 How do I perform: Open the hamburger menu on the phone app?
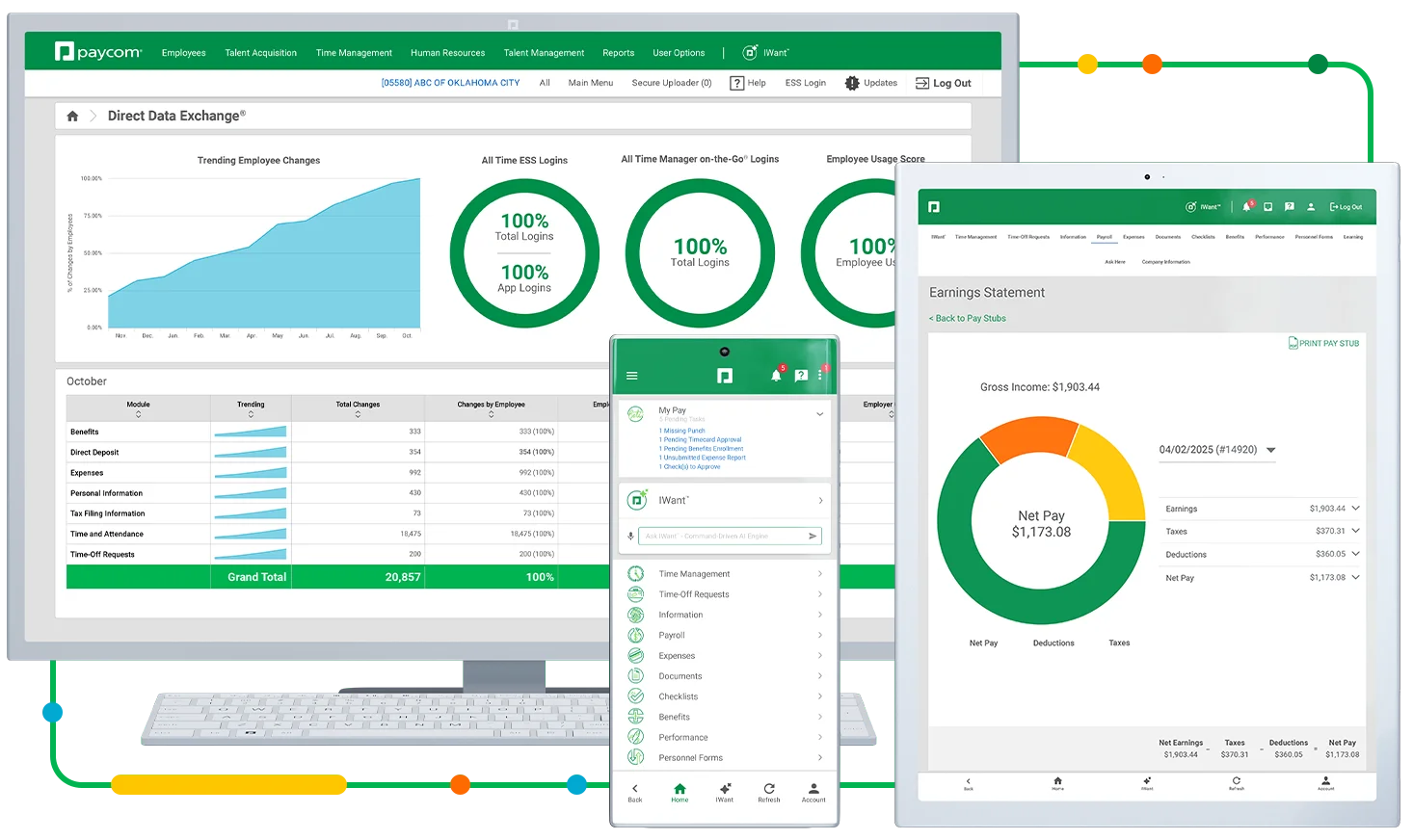click(x=632, y=376)
